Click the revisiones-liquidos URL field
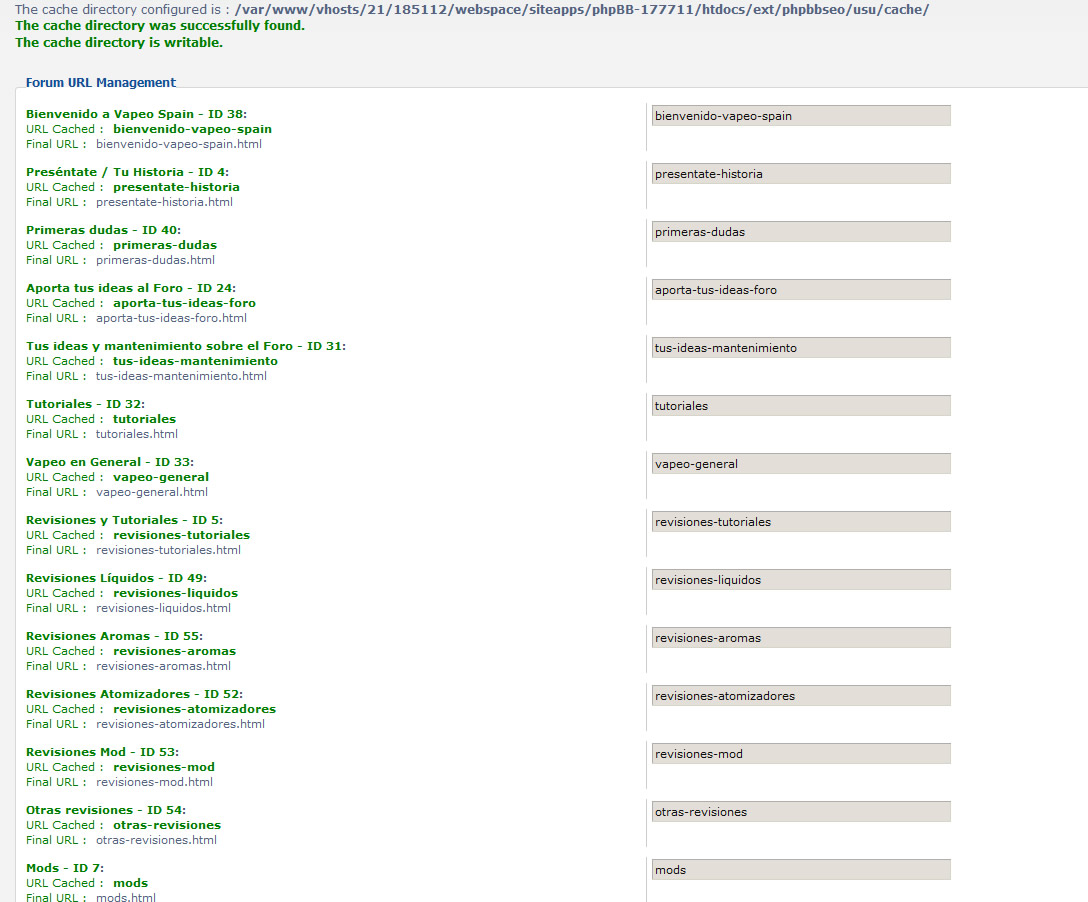1088x902 pixels. pyautogui.click(x=800, y=580)
